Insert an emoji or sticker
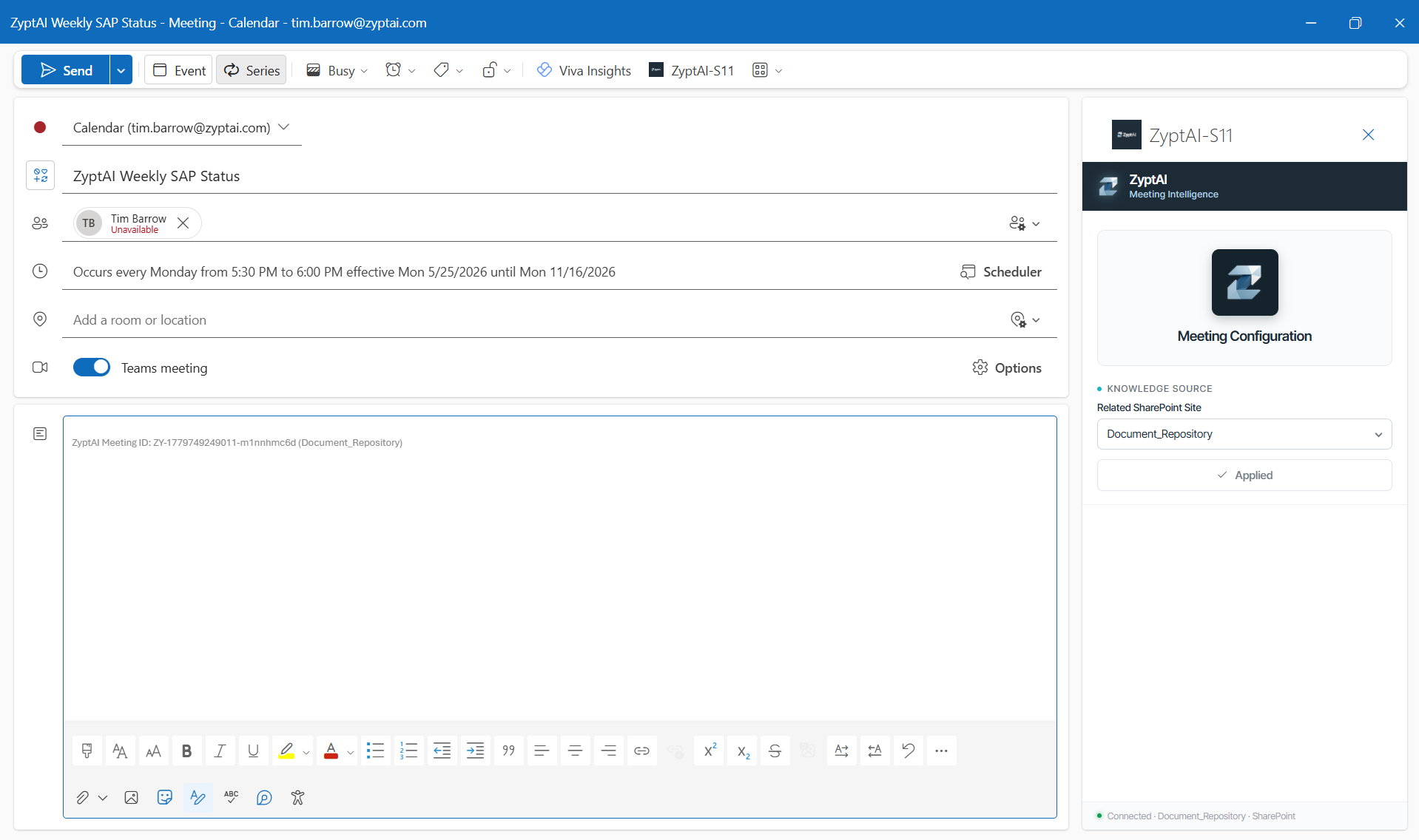The image size is (1419, 840). click(165, 798)
